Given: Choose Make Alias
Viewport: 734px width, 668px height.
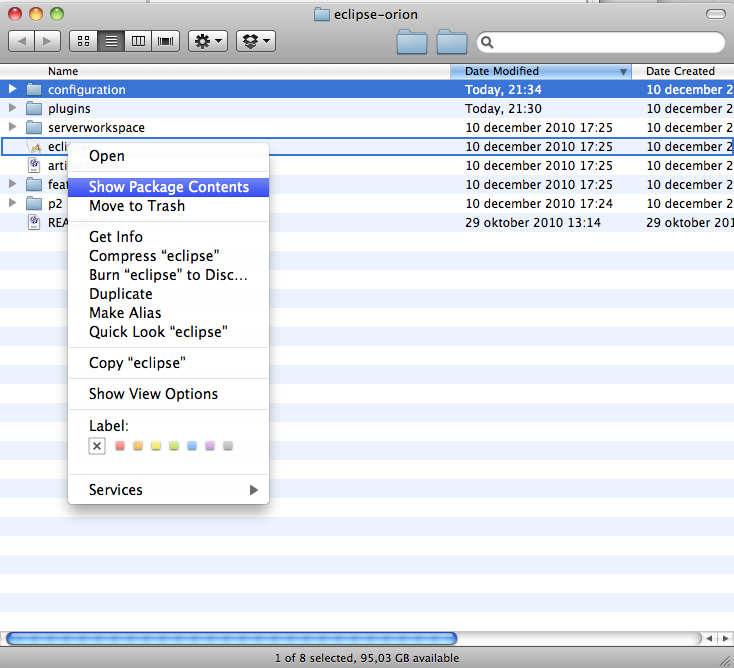Looking at the screenshot, I should pyautogui.click(x=169, y=313).
